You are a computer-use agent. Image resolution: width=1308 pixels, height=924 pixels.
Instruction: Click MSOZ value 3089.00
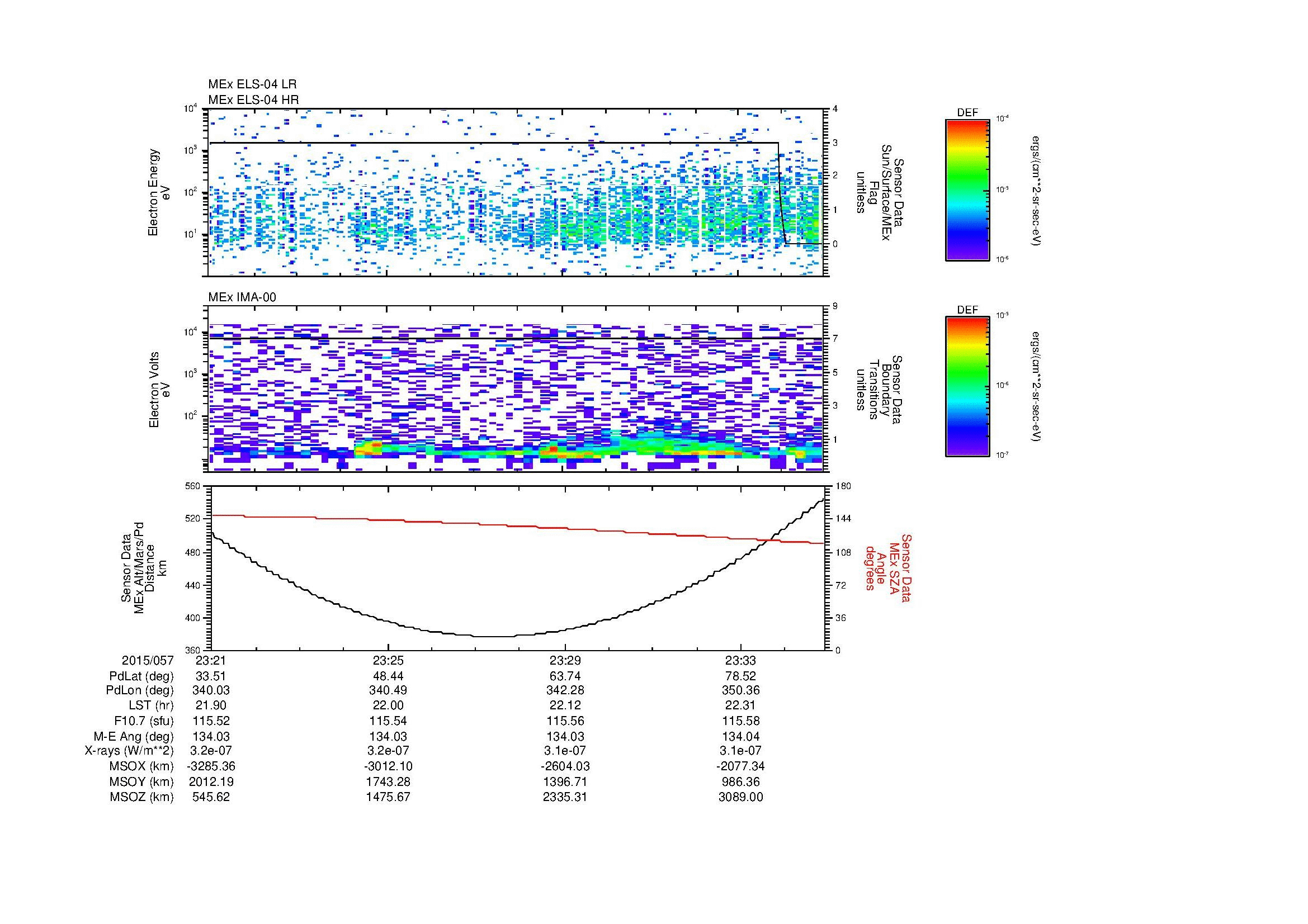[740, 797]
